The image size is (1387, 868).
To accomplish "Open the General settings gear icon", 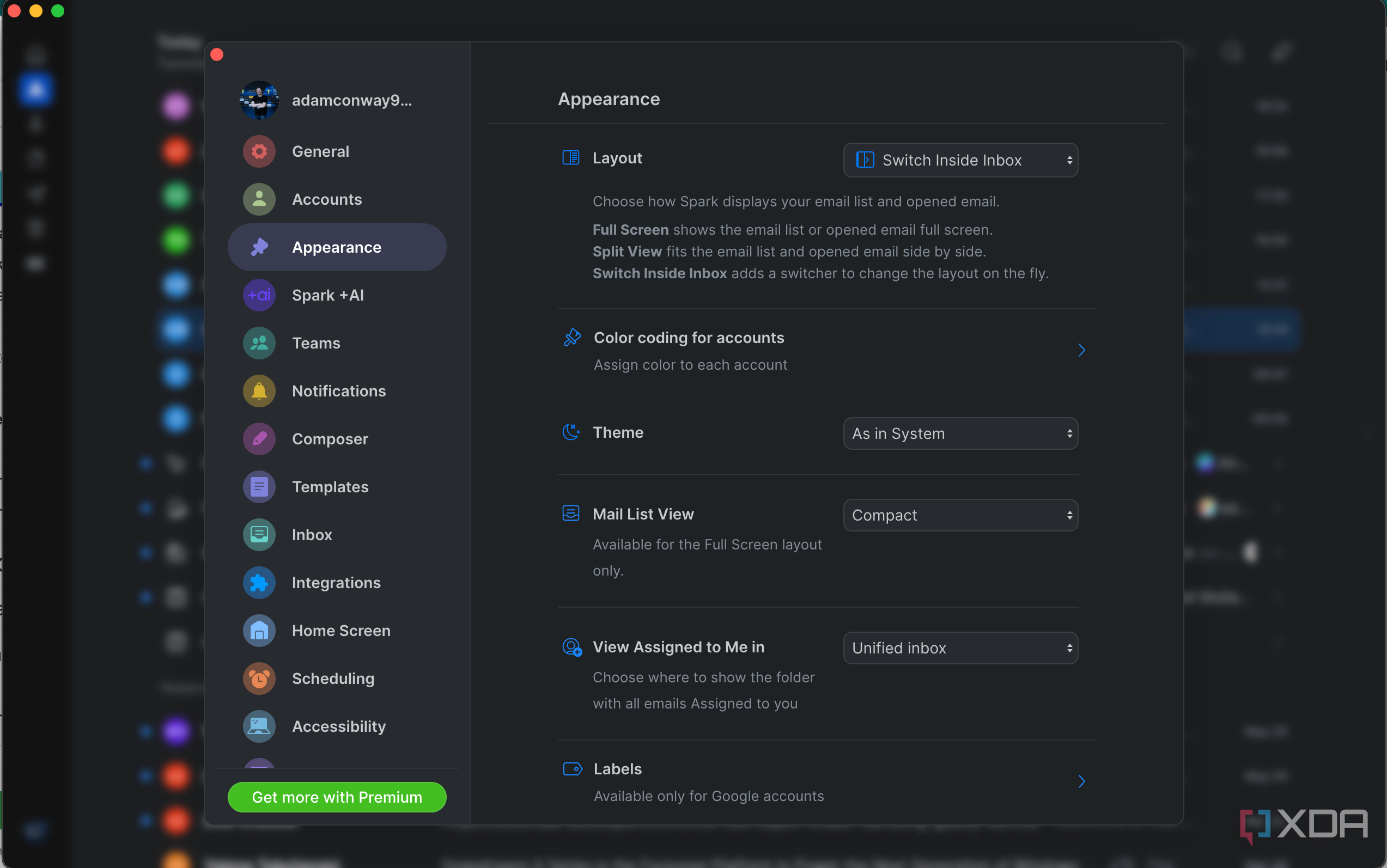I will click(x=259, y=151).
